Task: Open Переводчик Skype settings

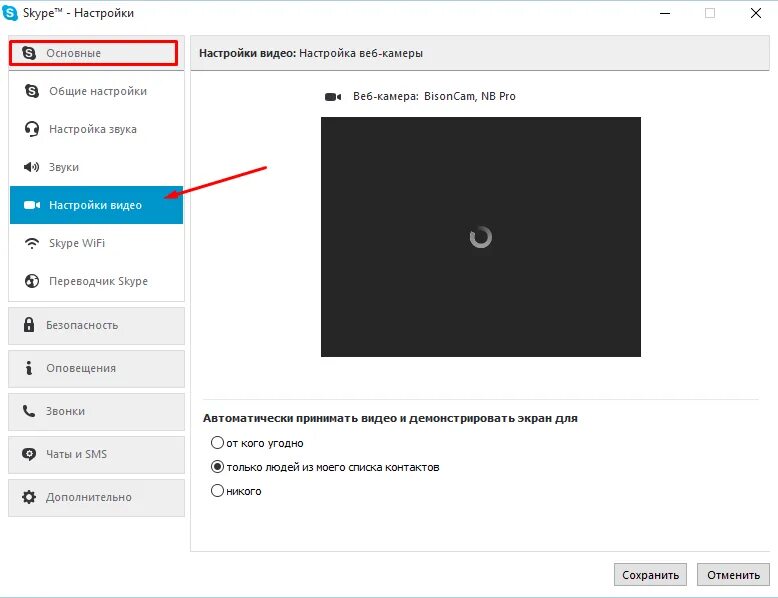Action: [97, 281]
